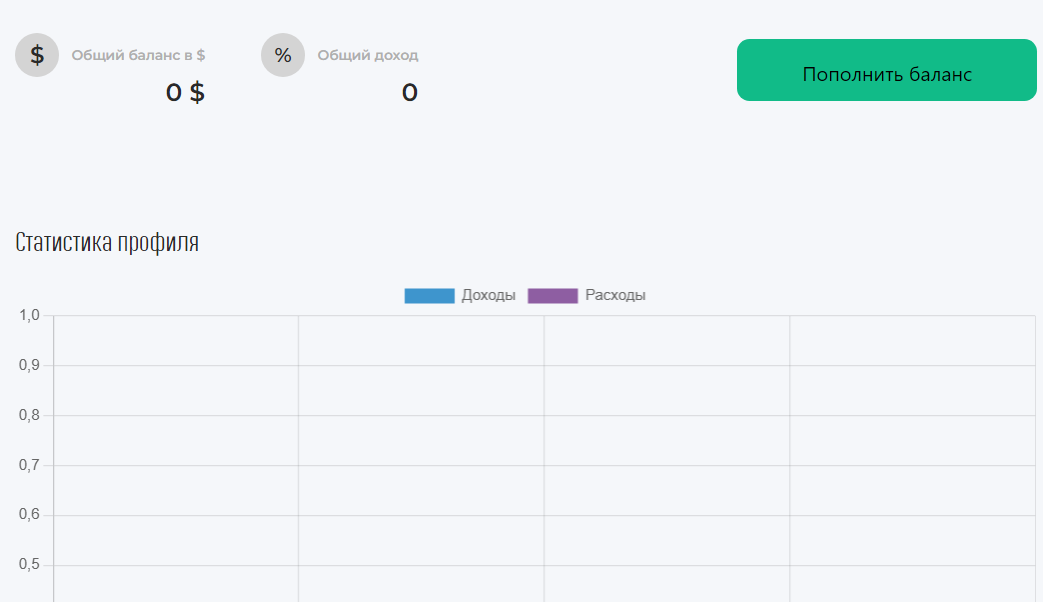
Task: Click the 1,0 y-axis label
Action: tap(29, 315)
